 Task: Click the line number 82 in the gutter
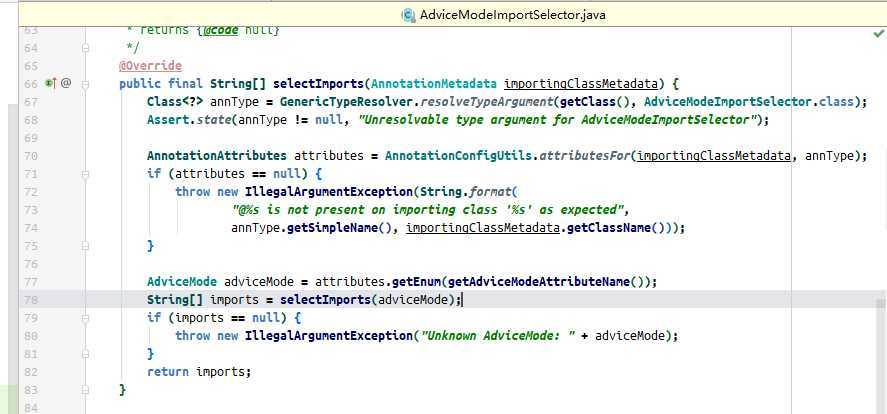[31, 372]
